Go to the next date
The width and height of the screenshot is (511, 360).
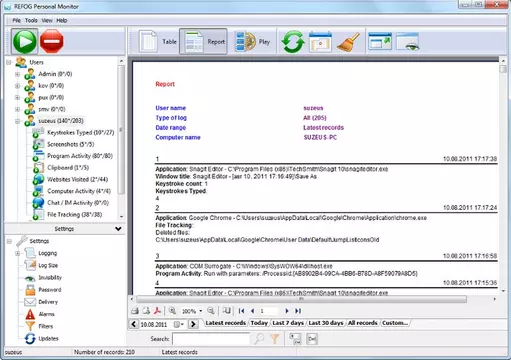193,324
